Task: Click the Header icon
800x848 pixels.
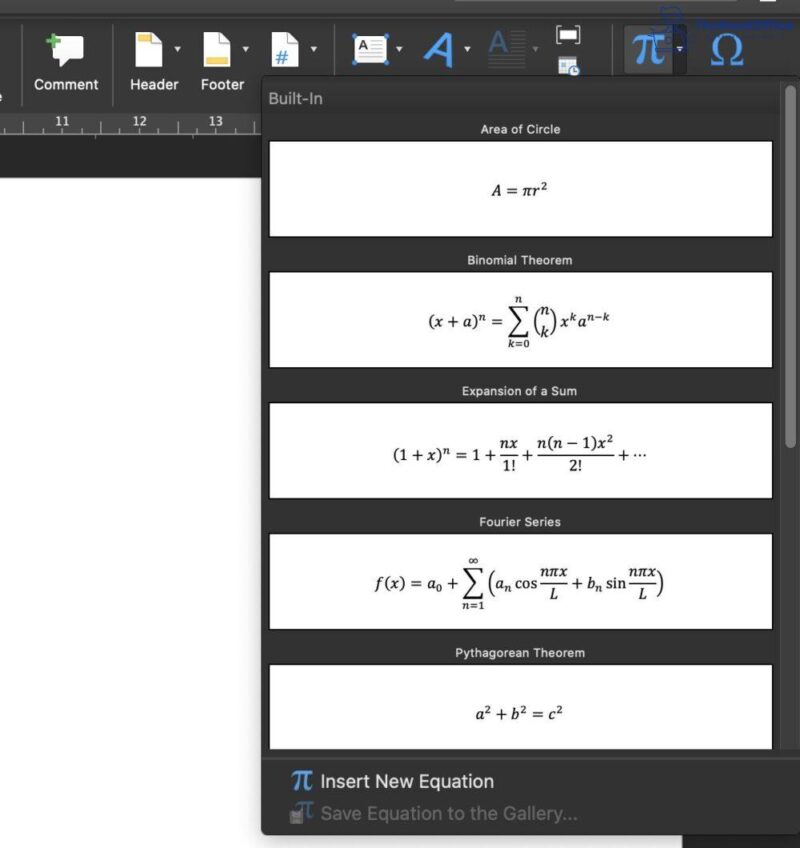Action: (148, 48)
